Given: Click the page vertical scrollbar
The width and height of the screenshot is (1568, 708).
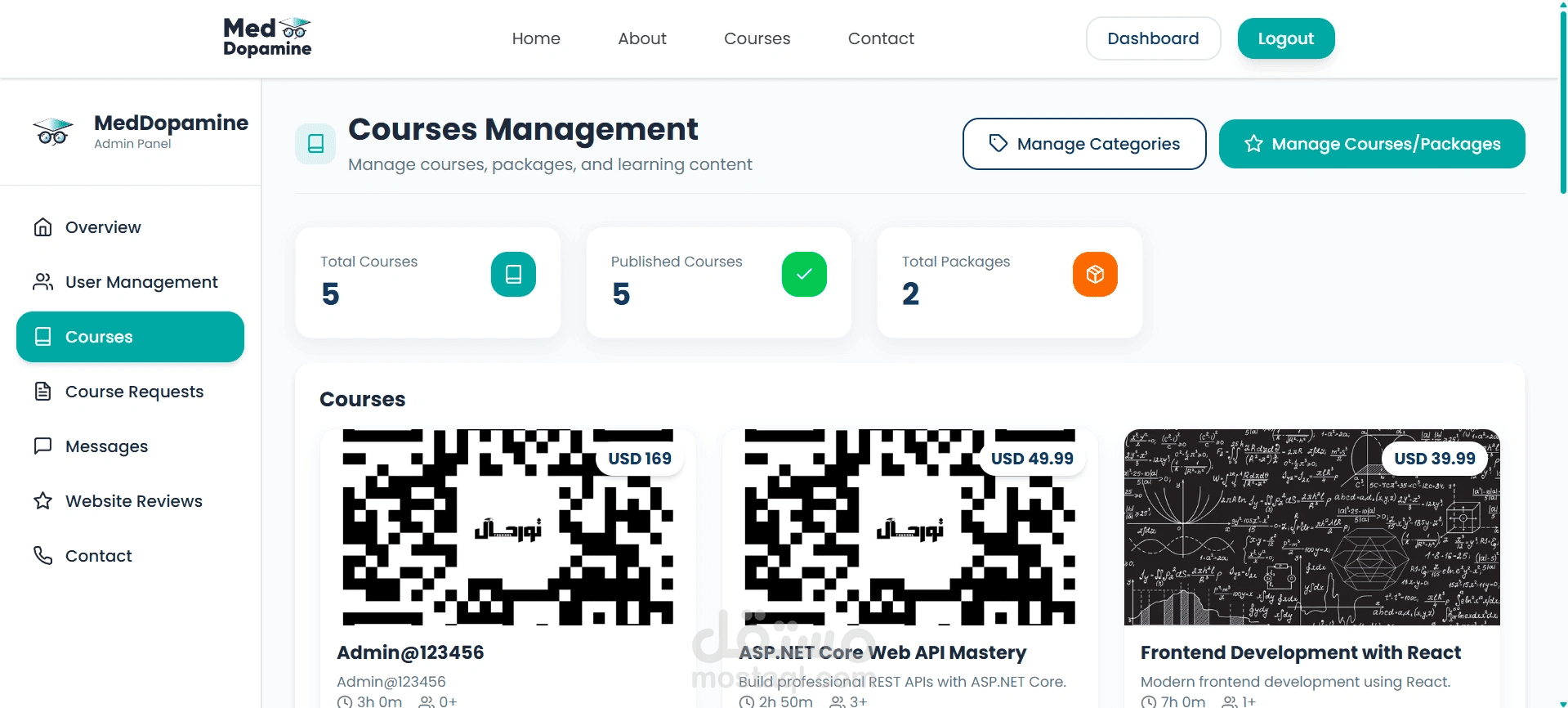Looking at the screenshot, I should (1563, 102).
